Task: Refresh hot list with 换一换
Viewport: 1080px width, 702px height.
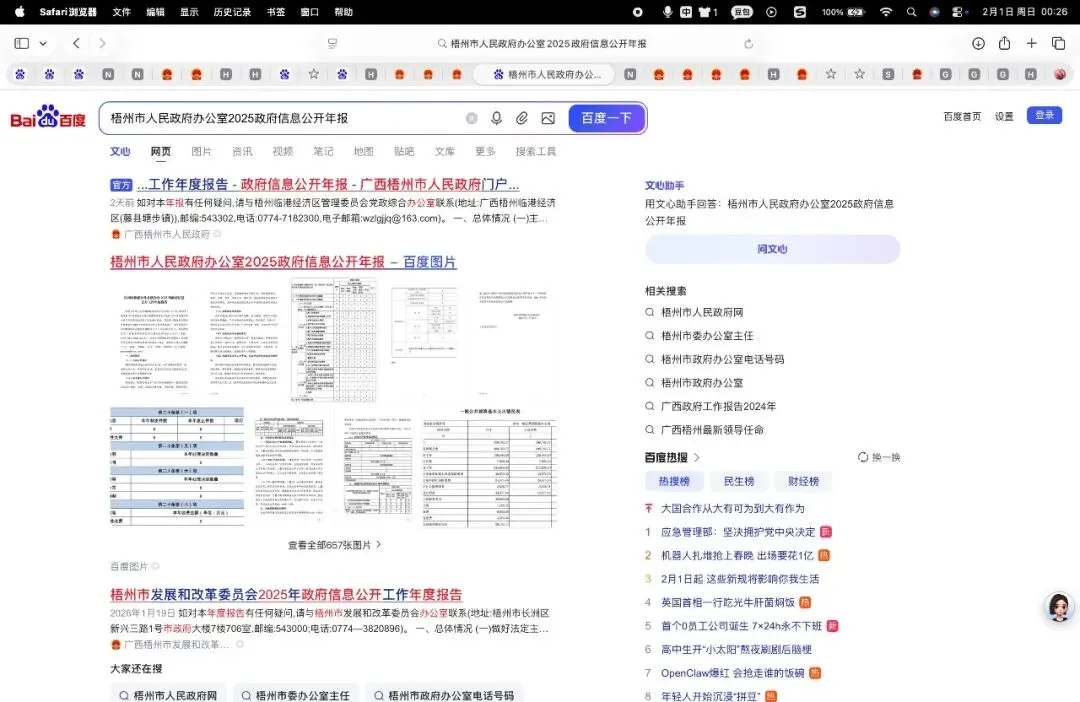Action: pos(879,457)
